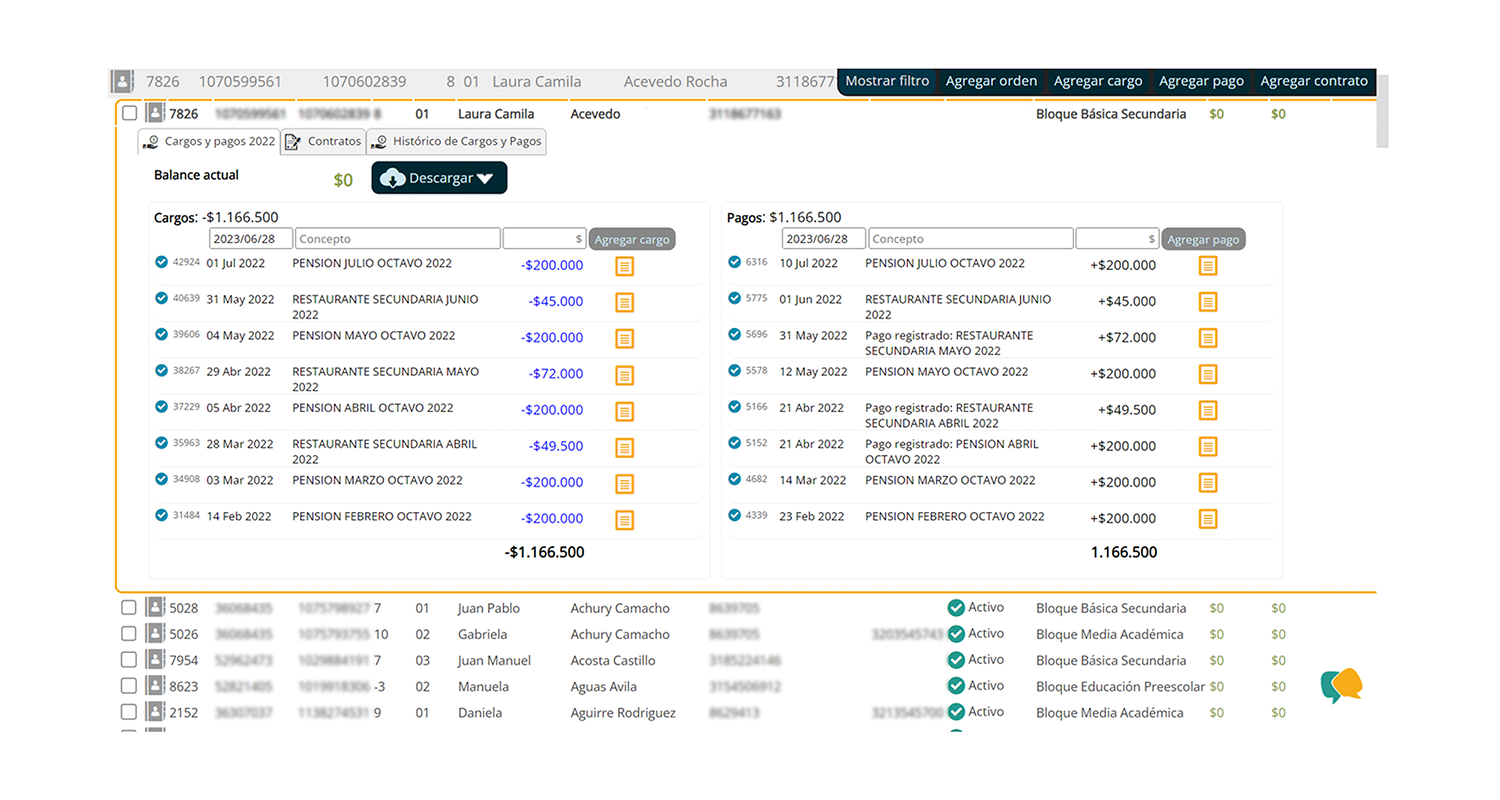The width and height of the screenshot is (1500, 800).
Task: Click the chat bubbles support icon
Action: point(1341,685)
